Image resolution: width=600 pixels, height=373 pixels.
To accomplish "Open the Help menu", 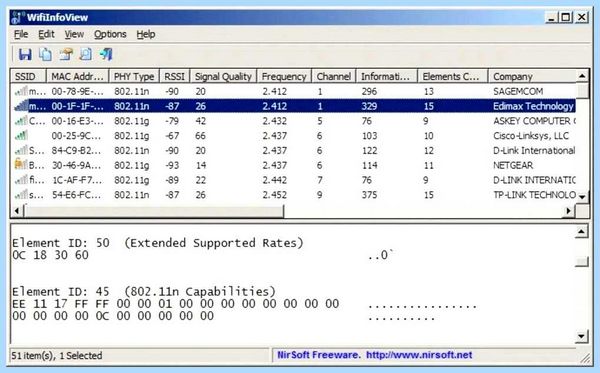I will point(146,34).
